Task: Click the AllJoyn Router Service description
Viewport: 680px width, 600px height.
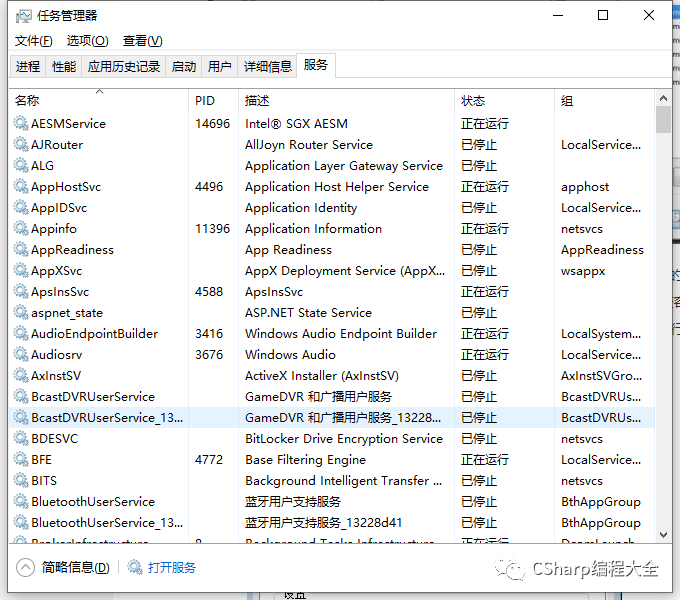Action: pyautogui.click(x=309, y=145)
